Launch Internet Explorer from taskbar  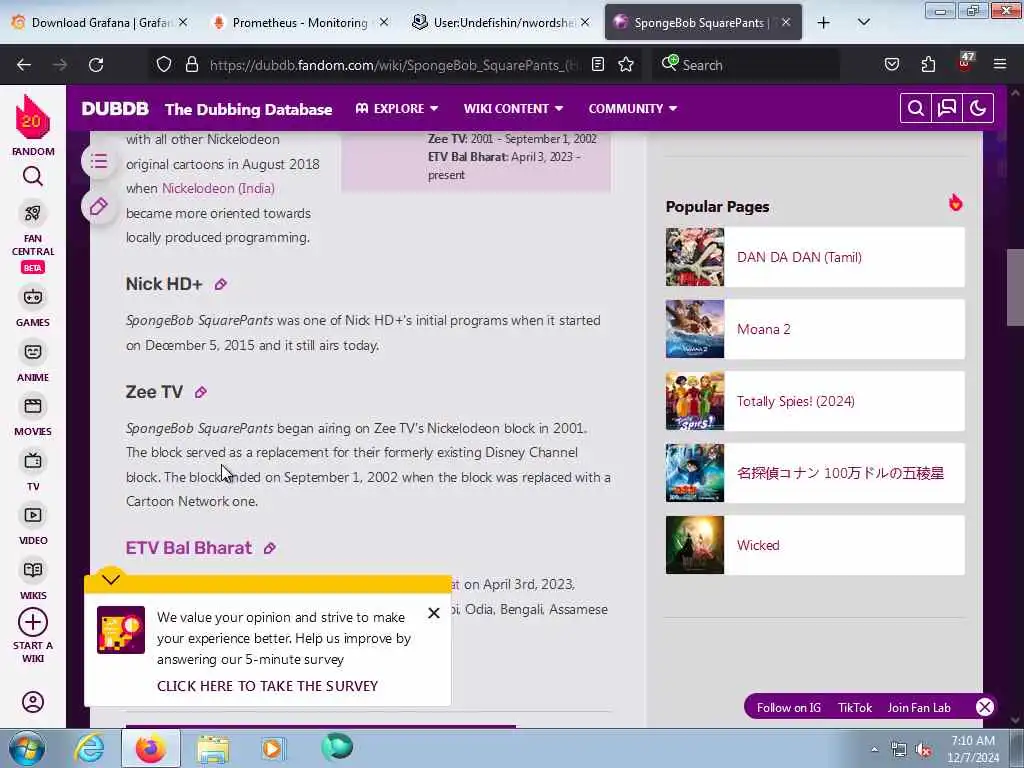point(89,748)
